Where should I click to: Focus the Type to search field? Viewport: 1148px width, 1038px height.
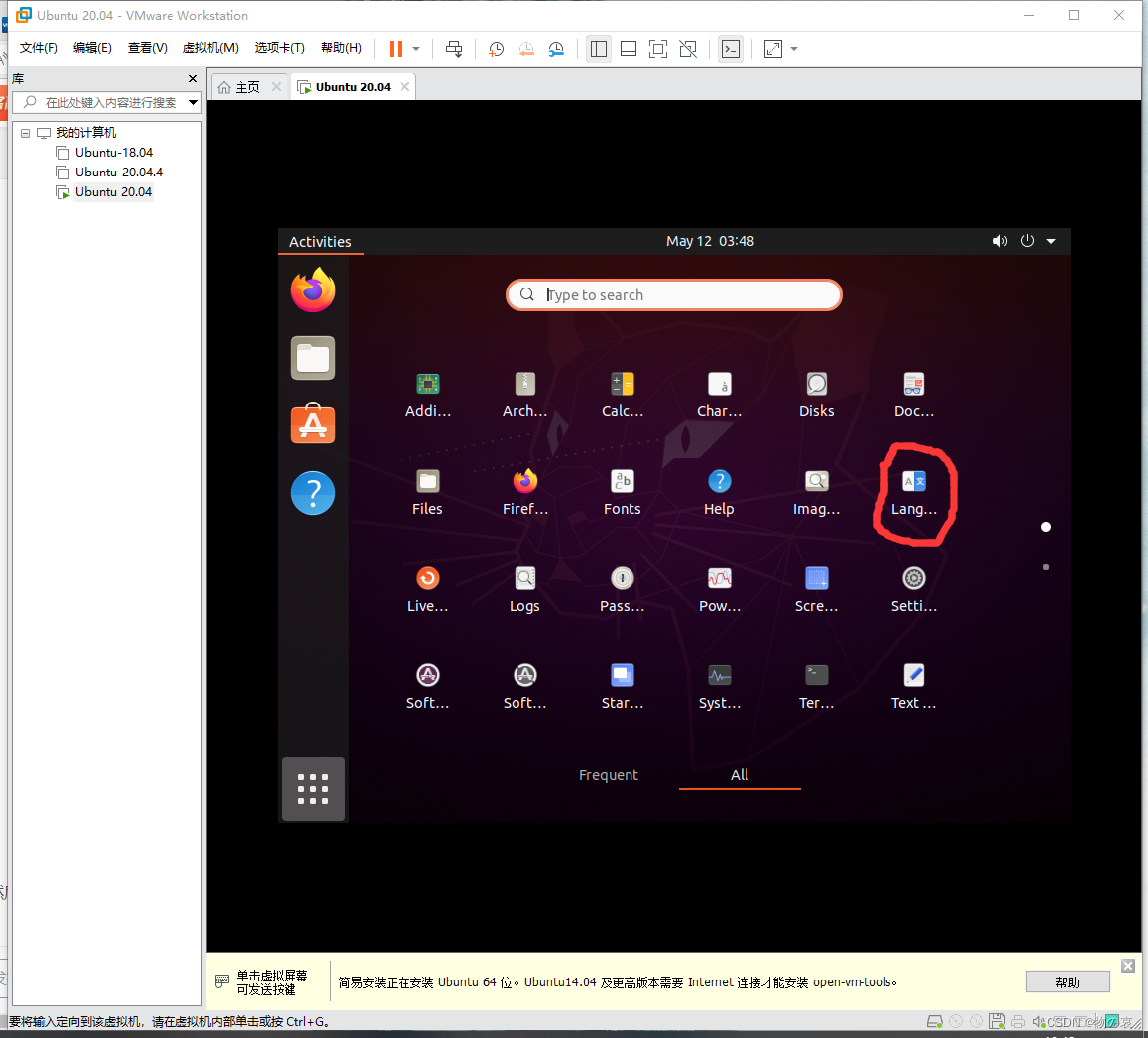[x=673, y=295]
